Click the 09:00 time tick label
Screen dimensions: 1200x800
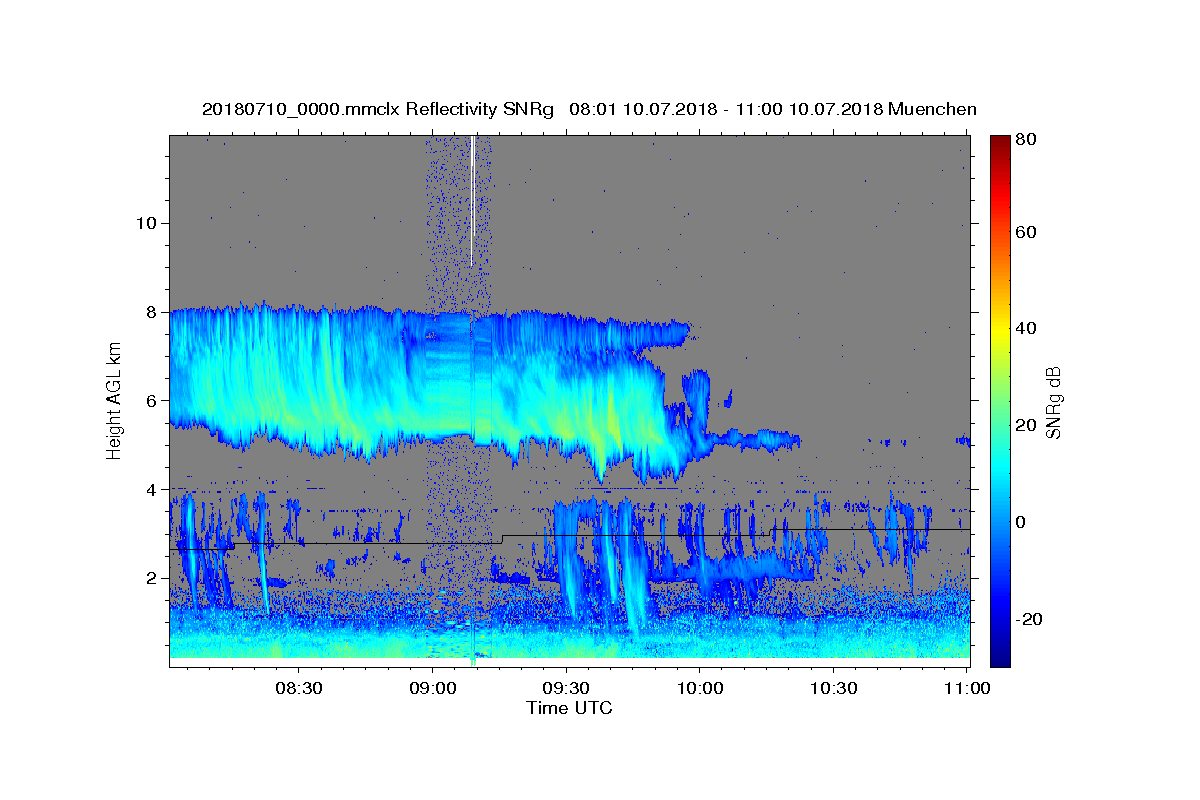pyautogui.click(x=433, y=689)
